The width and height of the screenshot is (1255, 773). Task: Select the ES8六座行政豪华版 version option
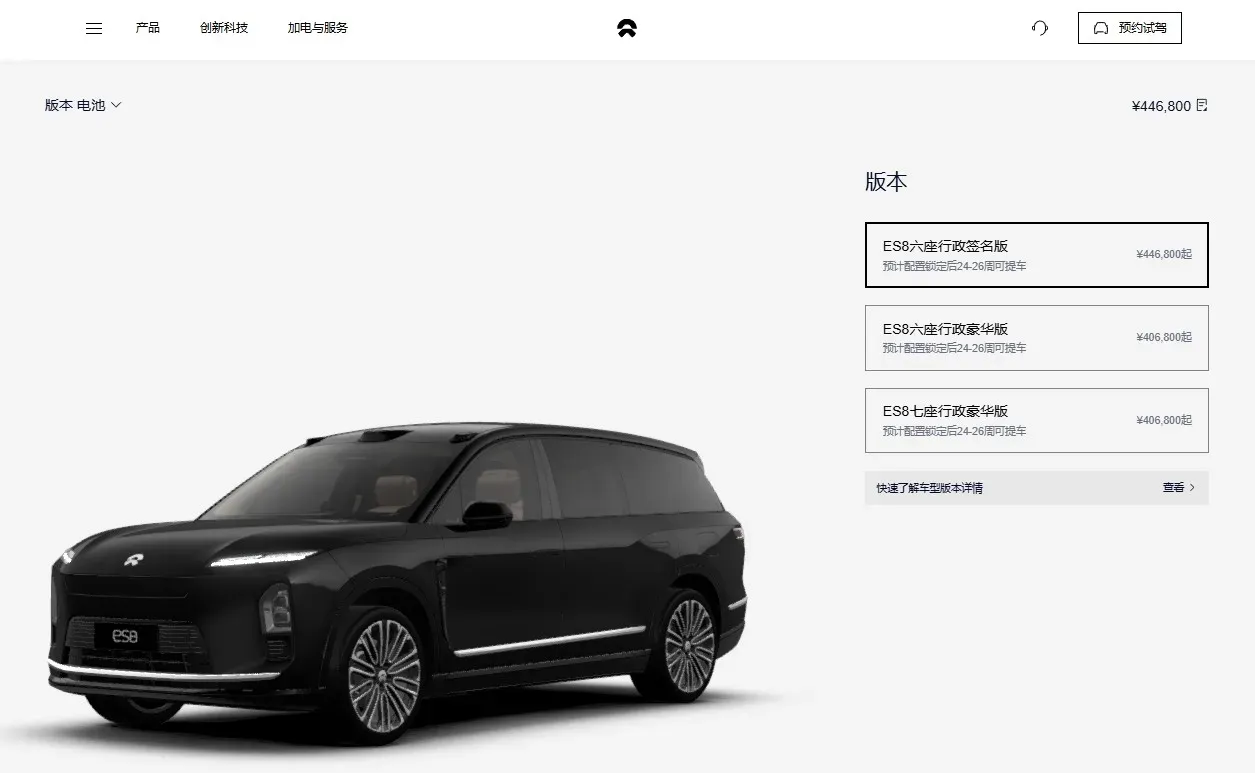pos(1036,338)
